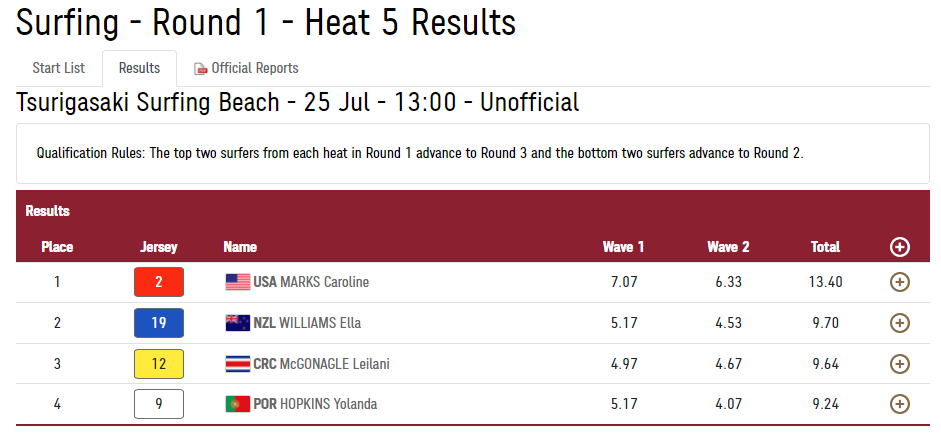Open the Official Reports tab
Viewport: 941px width, 444px height.
(x=254, y=68)
